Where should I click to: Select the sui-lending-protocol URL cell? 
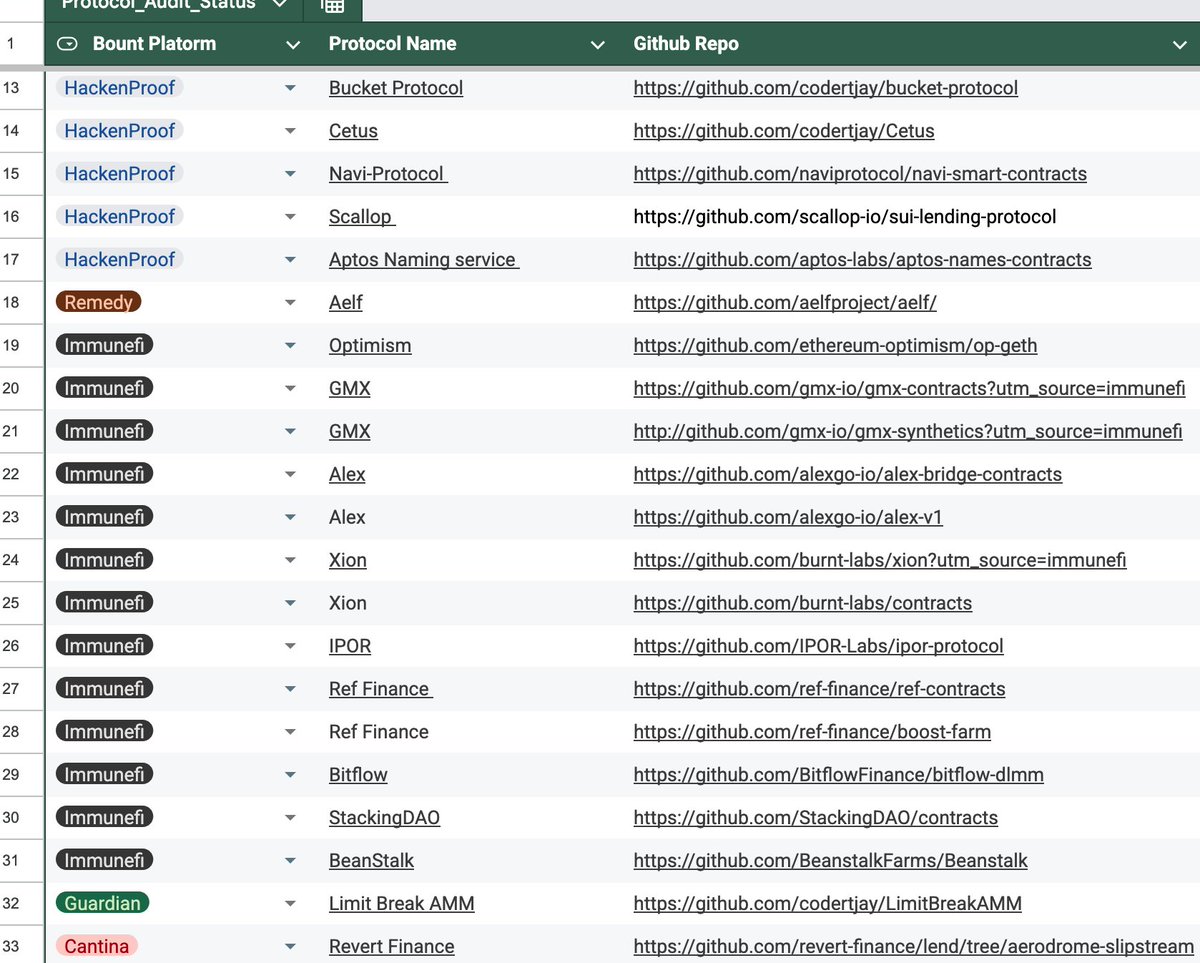[845, 217]
